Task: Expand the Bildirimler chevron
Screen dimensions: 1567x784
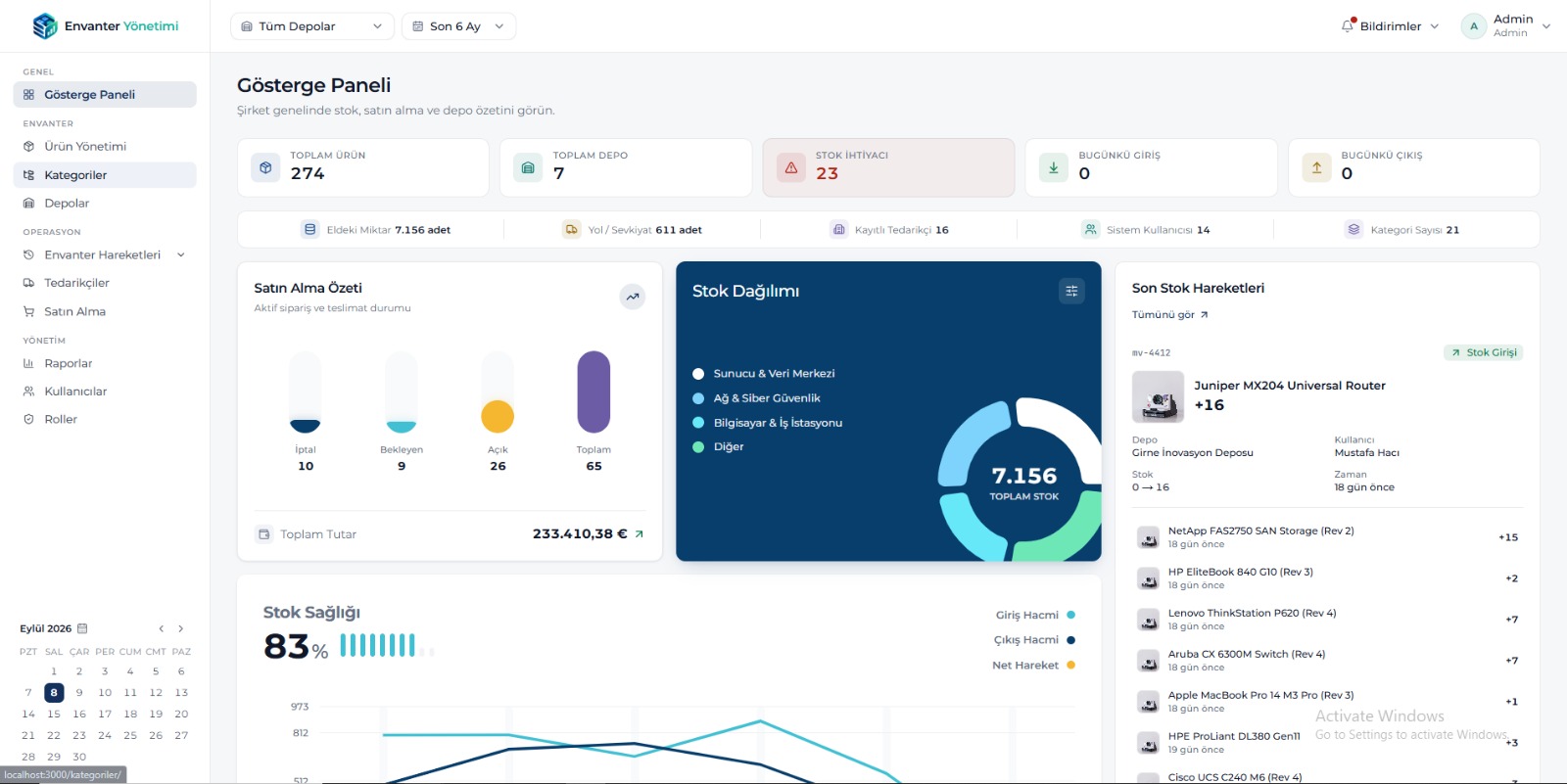Action: click(x=1435, y=26)
